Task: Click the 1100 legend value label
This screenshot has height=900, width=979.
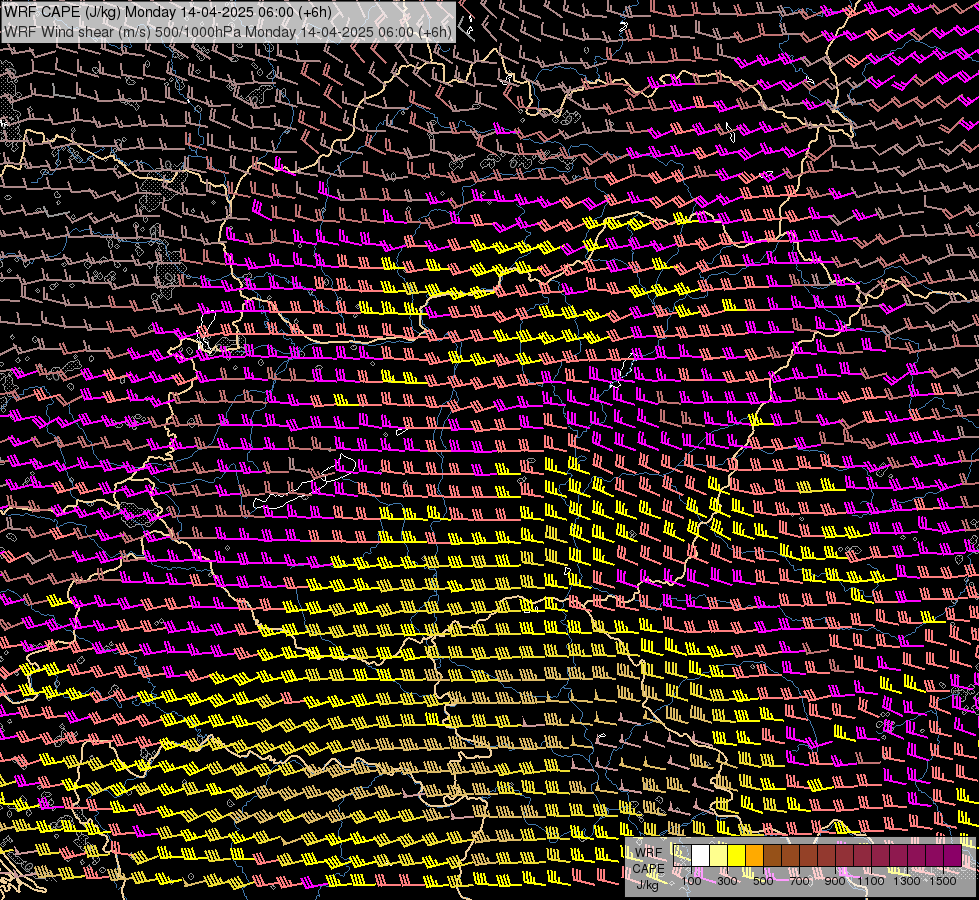Action: pos(870,881)
